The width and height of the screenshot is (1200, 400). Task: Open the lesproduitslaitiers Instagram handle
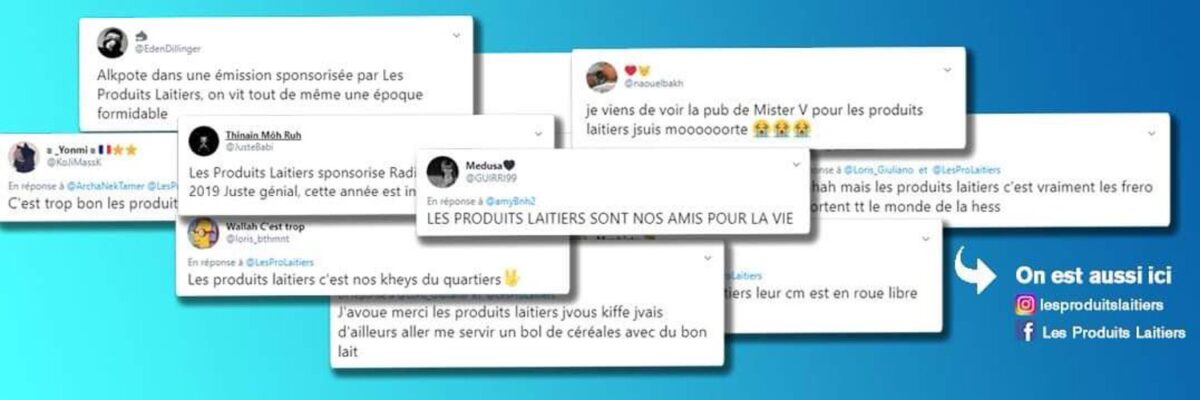pyautogui.click(x=1101, y=305)
